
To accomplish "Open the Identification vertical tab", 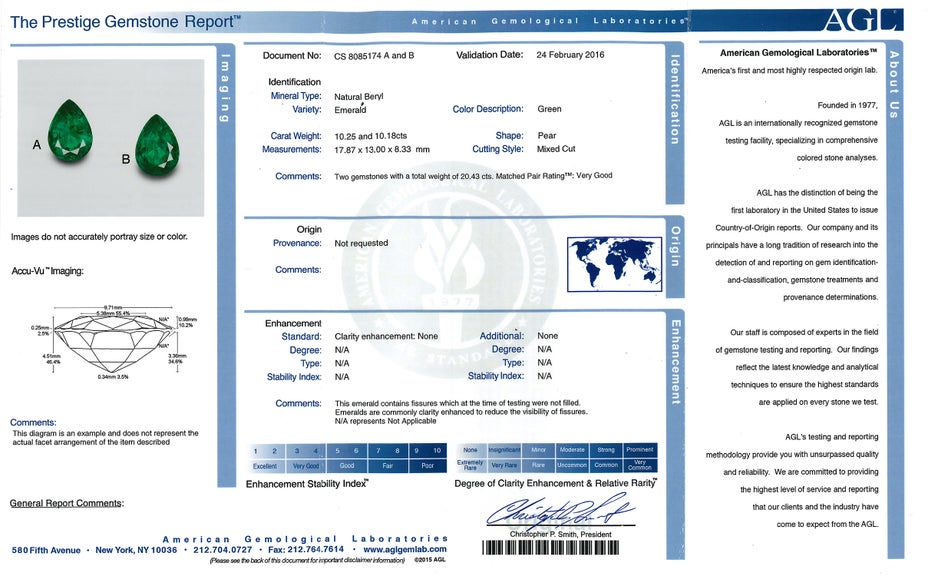I will point(675,100).
